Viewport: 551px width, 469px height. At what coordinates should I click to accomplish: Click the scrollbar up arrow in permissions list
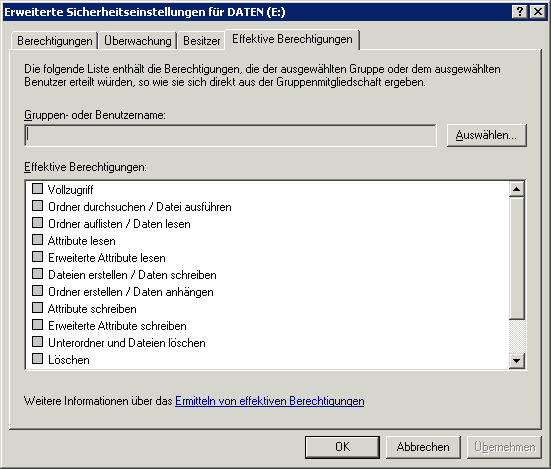(517, 189)
